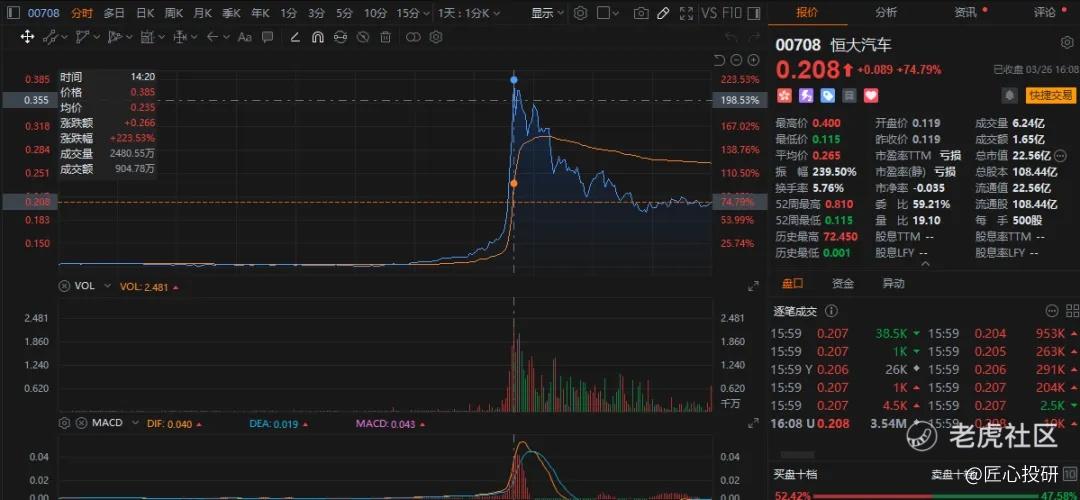Select the angle line drawing tool

click(x=295, y=37)
